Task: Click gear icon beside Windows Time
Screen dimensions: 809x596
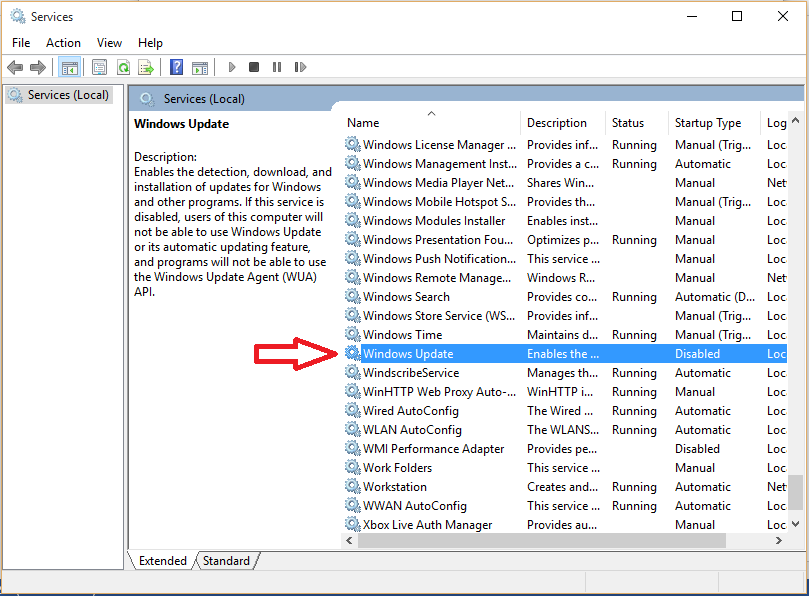Action: [352, 334]
